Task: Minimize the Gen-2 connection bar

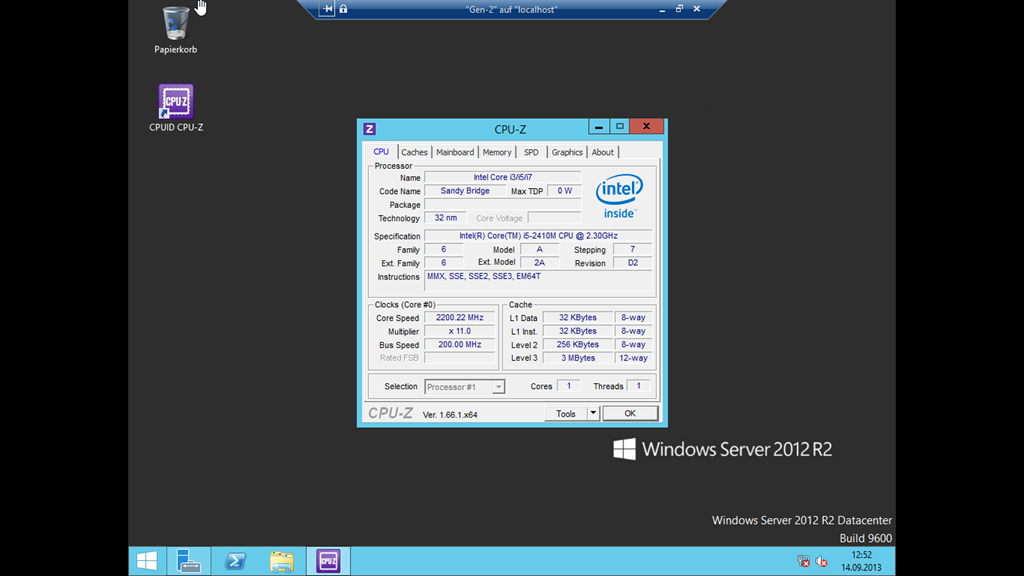Action: click(662, 9)
